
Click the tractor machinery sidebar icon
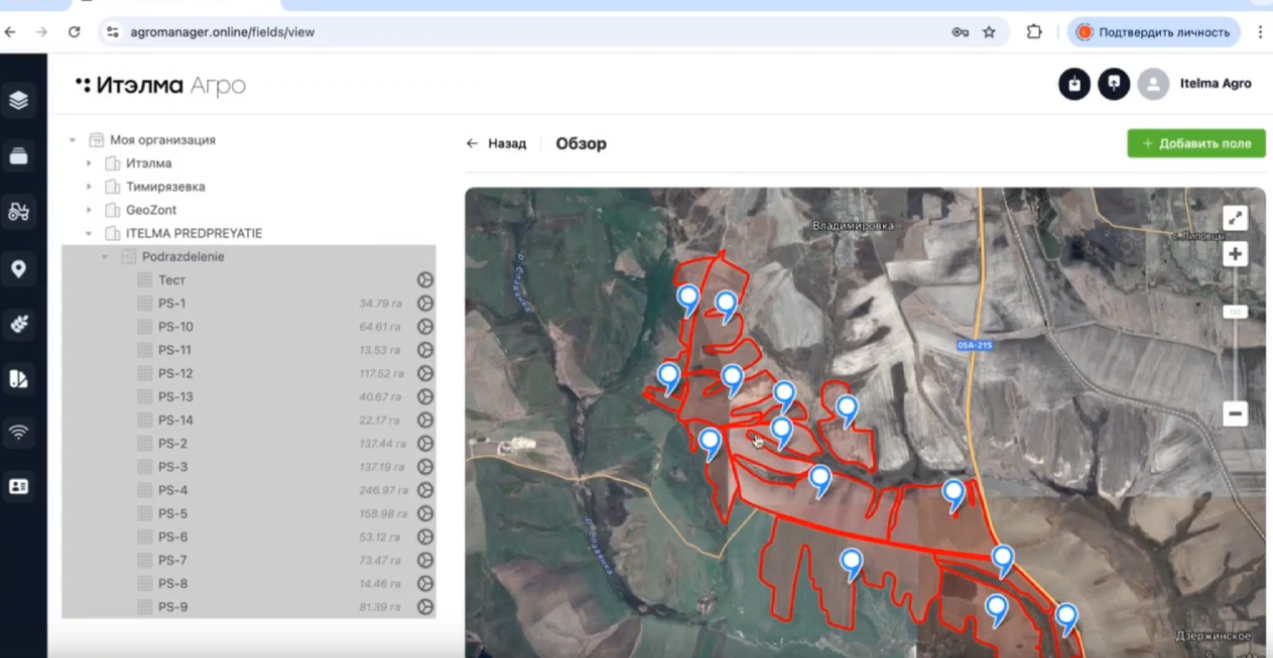pos(18,211)
